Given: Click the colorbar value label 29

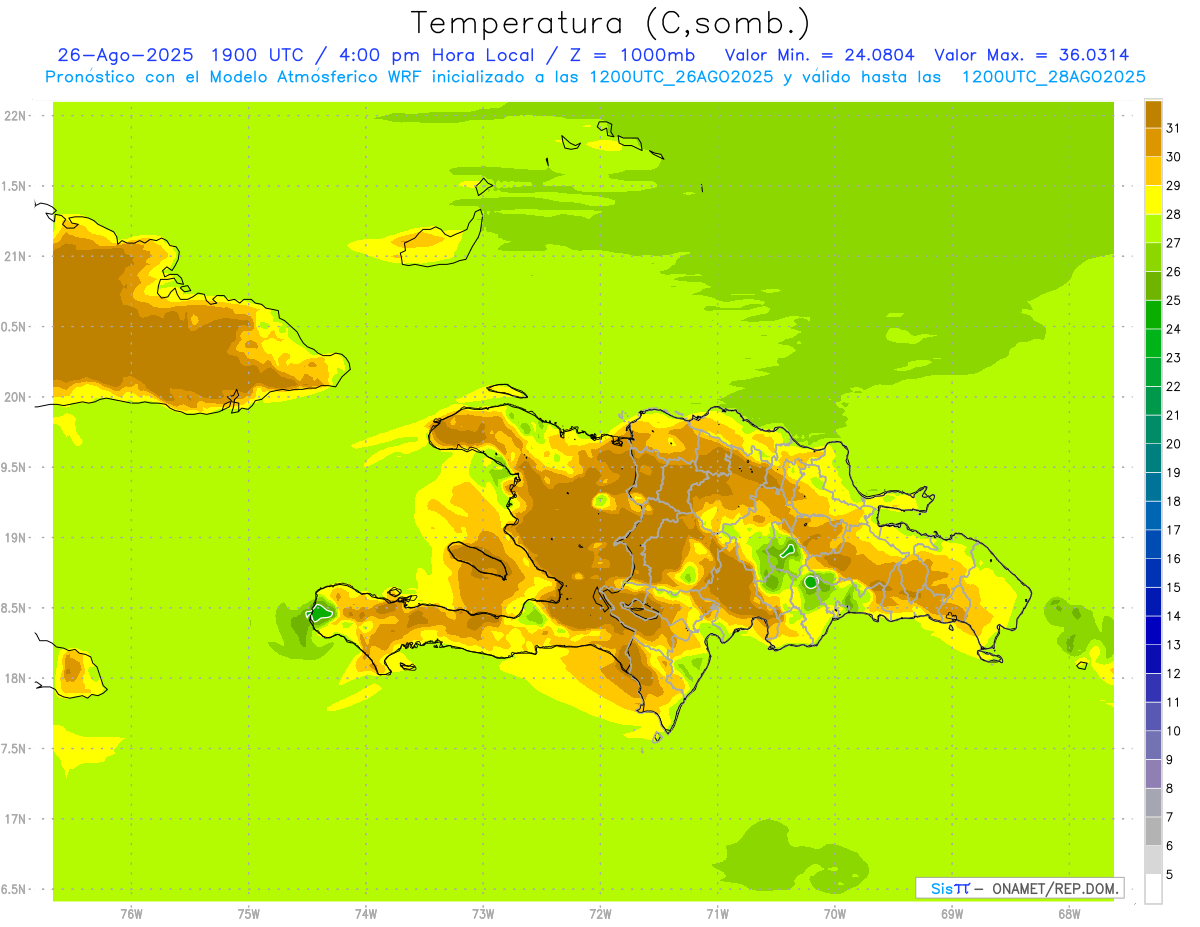Looking at the screenshot, I should point(1173,186).
